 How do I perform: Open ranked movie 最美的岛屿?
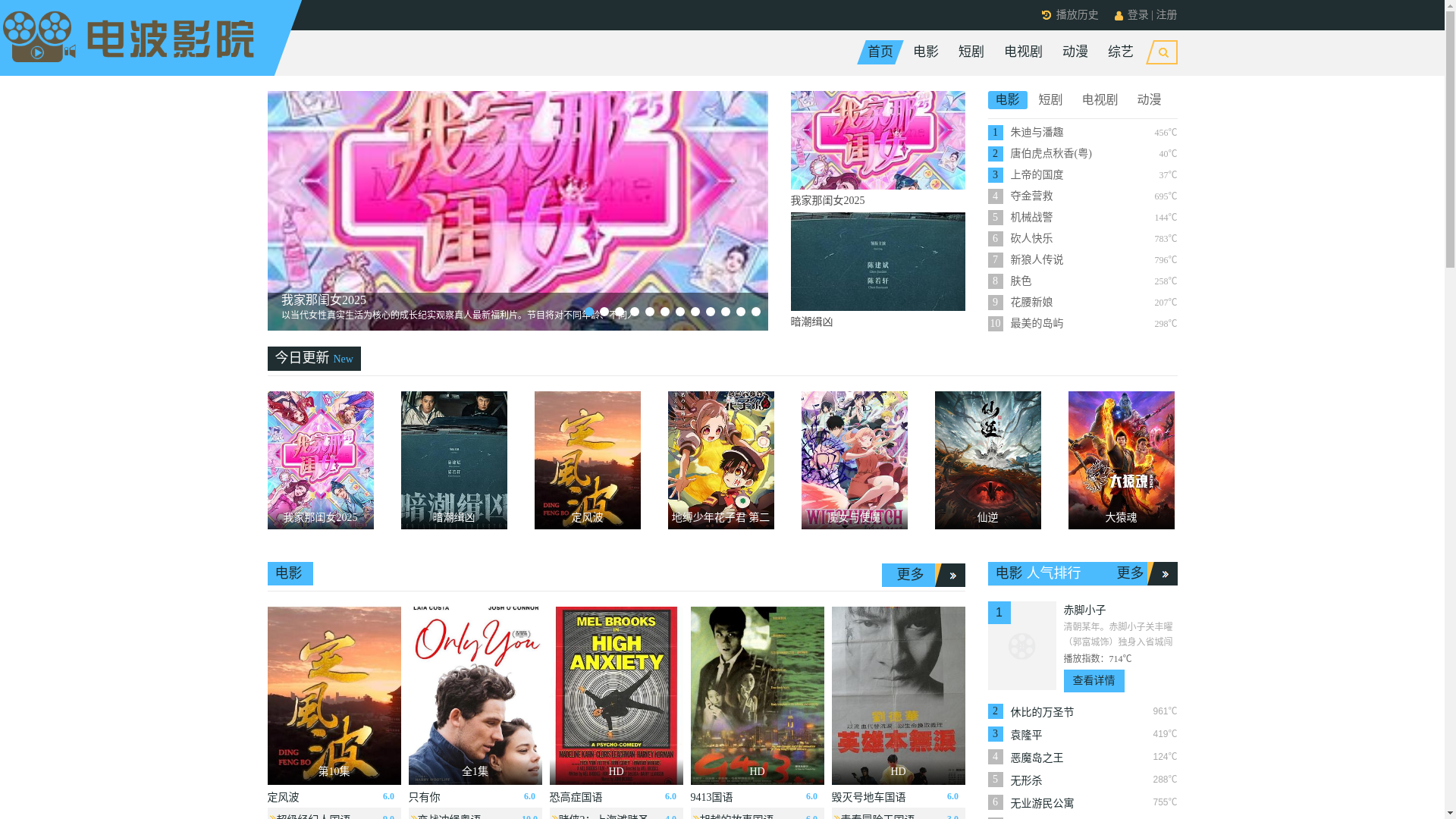[1037, 324]
